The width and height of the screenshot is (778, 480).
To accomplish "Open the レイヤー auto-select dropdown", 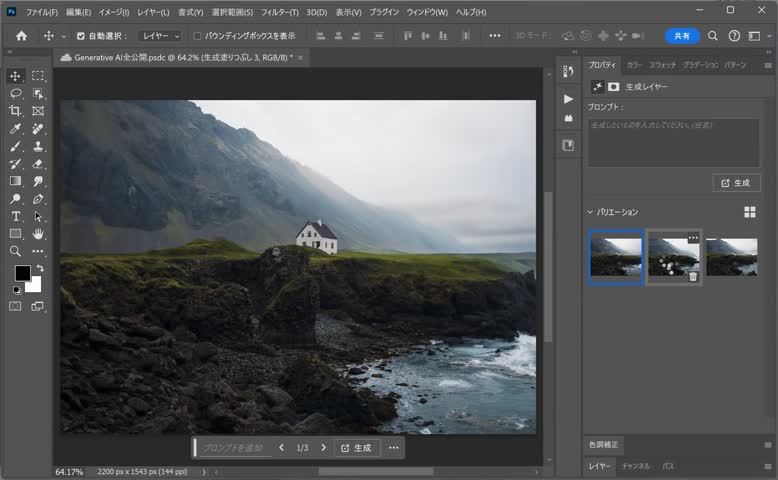I will pos(160,36).
